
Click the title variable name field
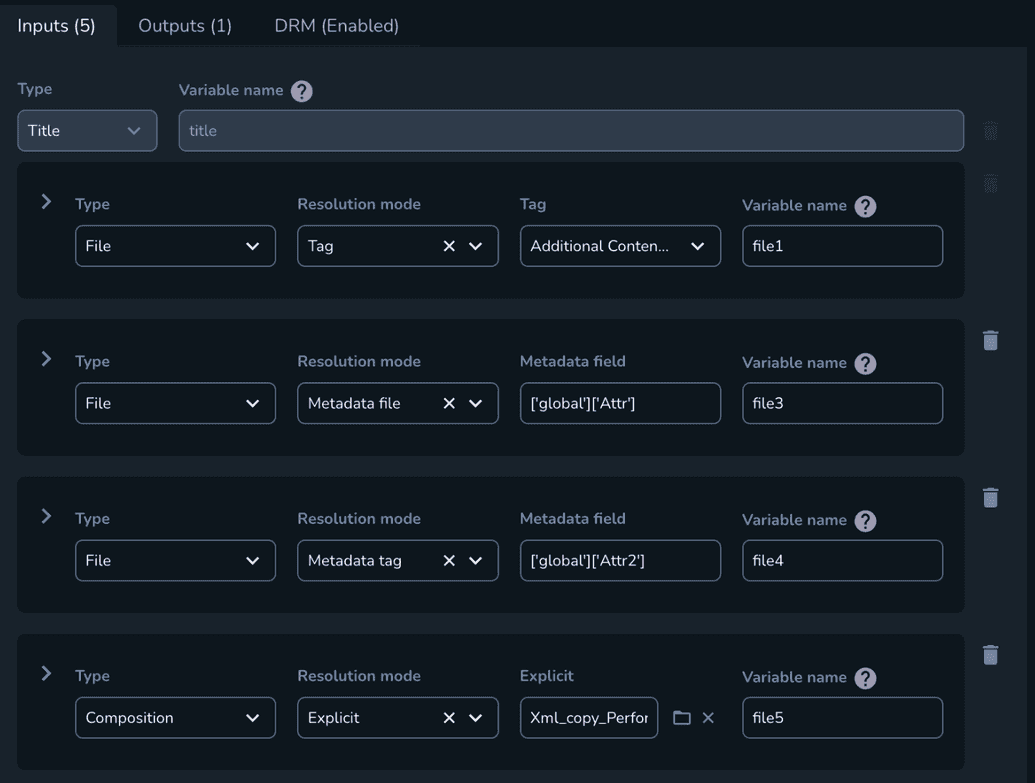[x=571, y=131]
